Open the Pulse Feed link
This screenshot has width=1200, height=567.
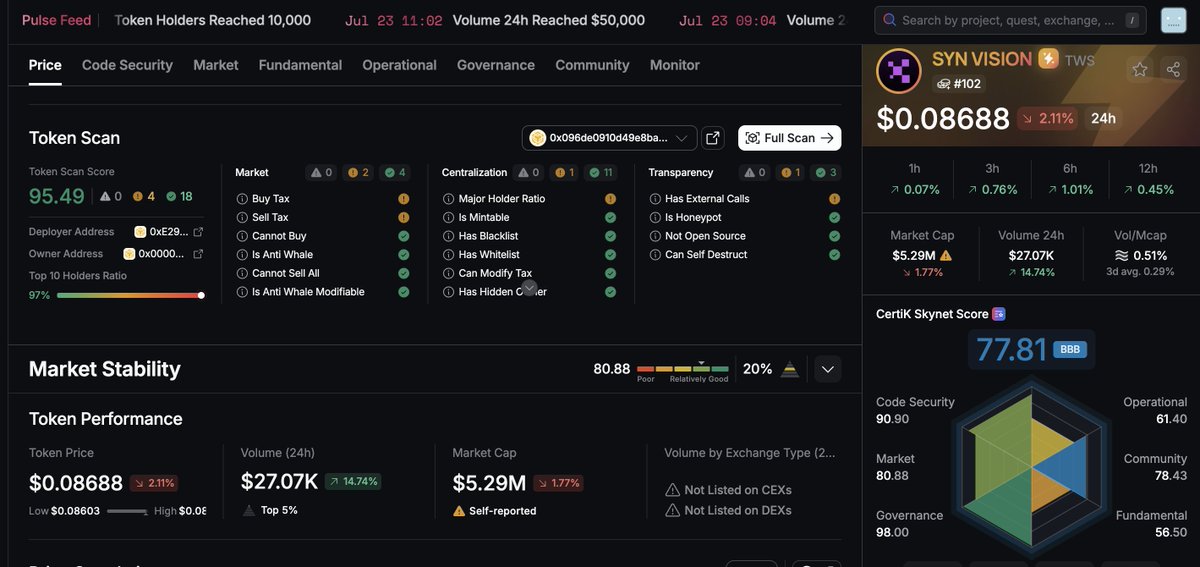(x=57, y=20)
